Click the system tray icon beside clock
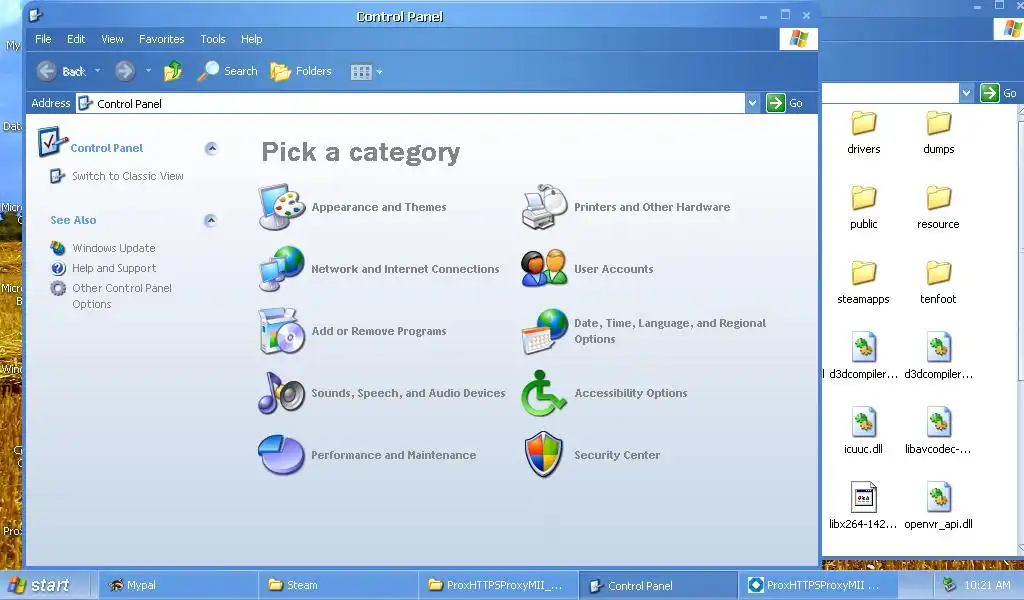 click(x=950, y=585)
